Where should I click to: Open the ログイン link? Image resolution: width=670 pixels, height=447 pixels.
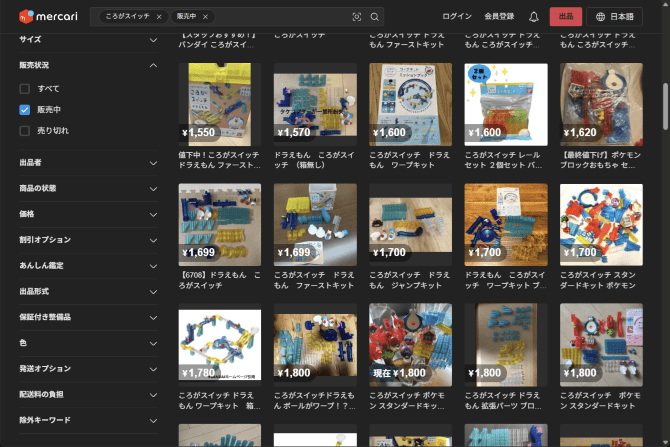click(x=457, y=17)
